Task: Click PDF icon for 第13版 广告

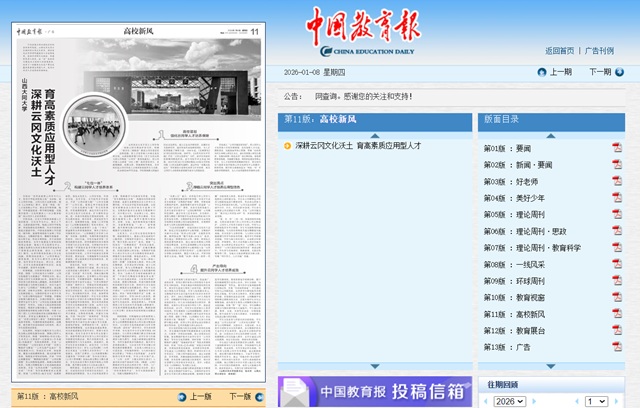Action: [x=617, y=347]
